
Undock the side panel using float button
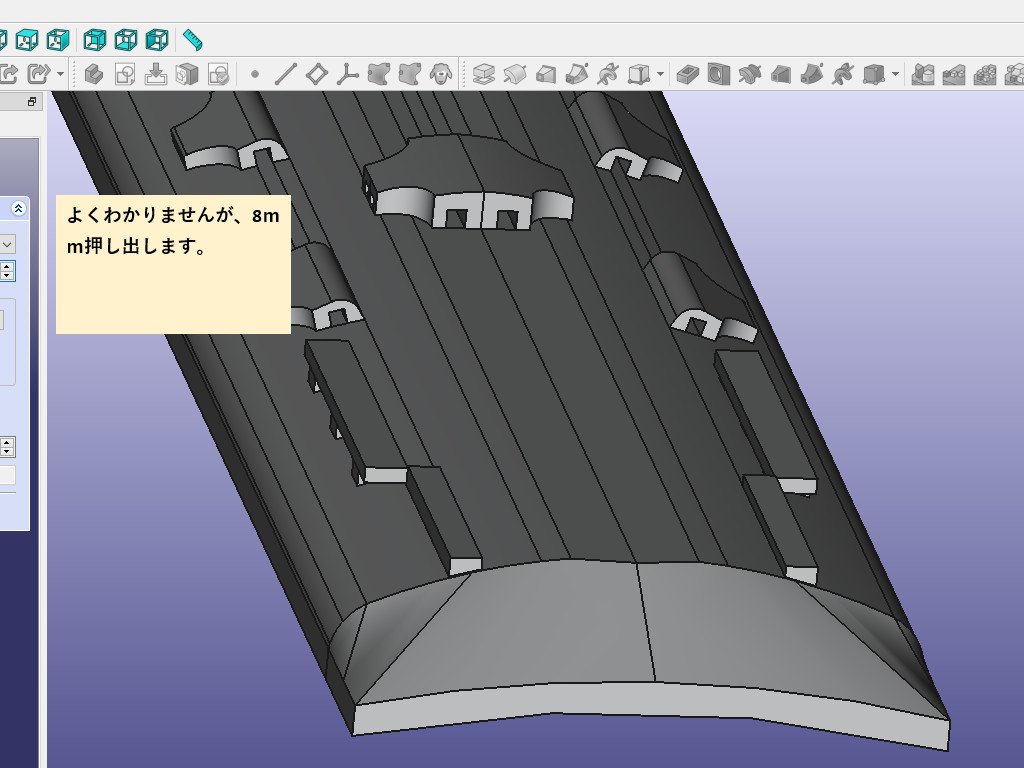point(31,102)
